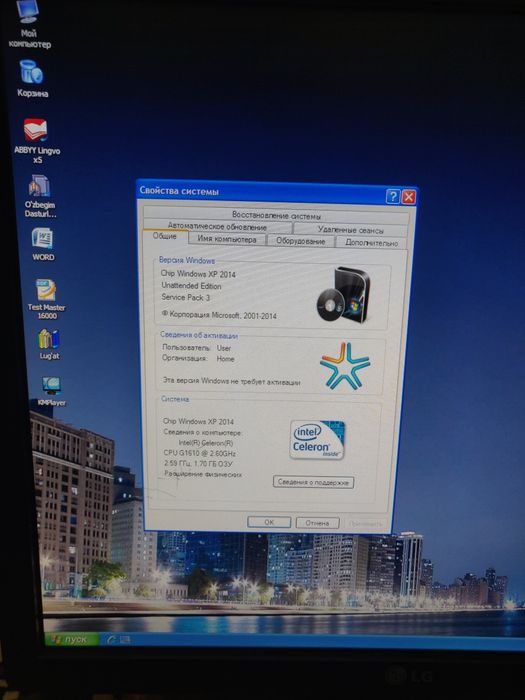Screen dimensions: 525x700
Task: Select the Lug'at desktop shortcut
Action: pyautogui.click(x=49, y=344)
